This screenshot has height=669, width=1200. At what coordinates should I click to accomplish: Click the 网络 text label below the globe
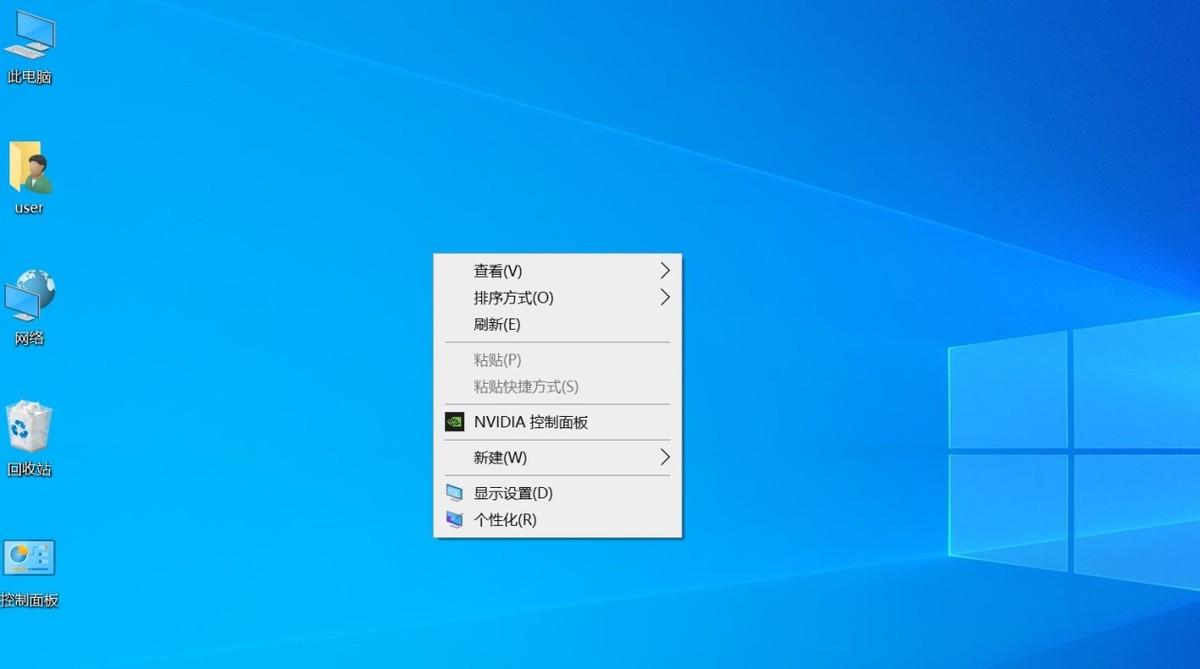coord(29,338)
